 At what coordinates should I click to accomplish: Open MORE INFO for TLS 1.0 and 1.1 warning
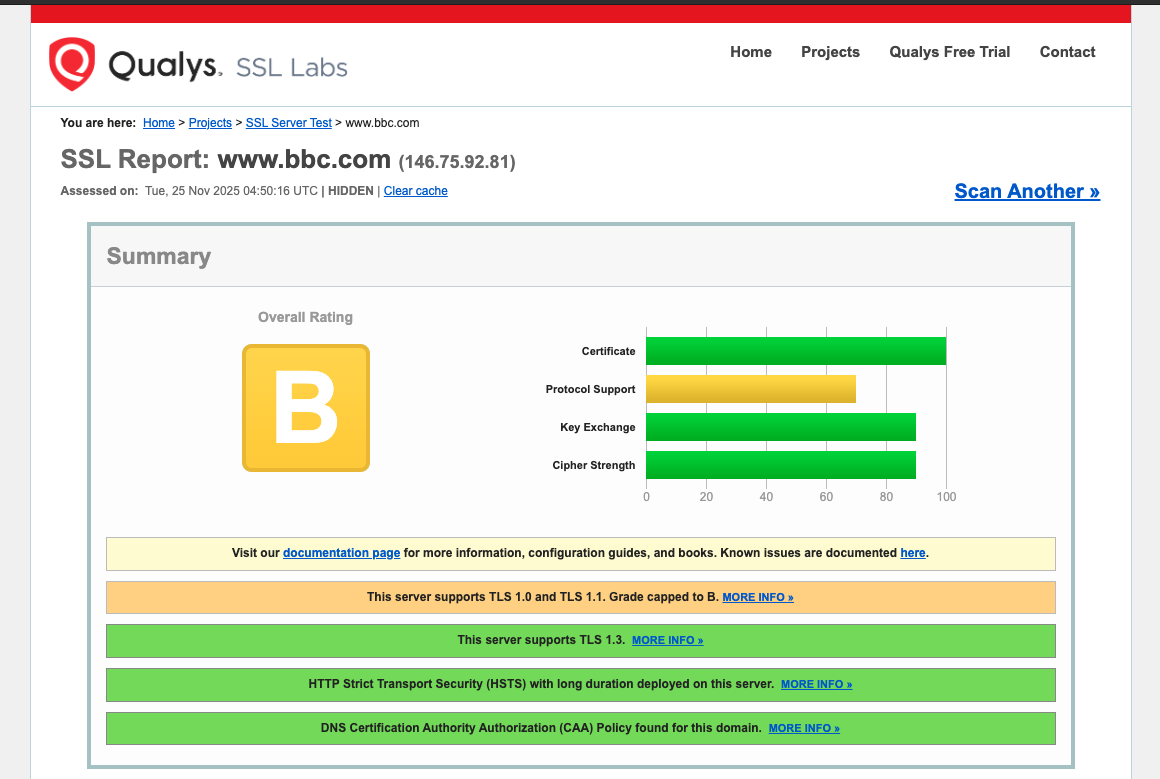coord(758,597)
